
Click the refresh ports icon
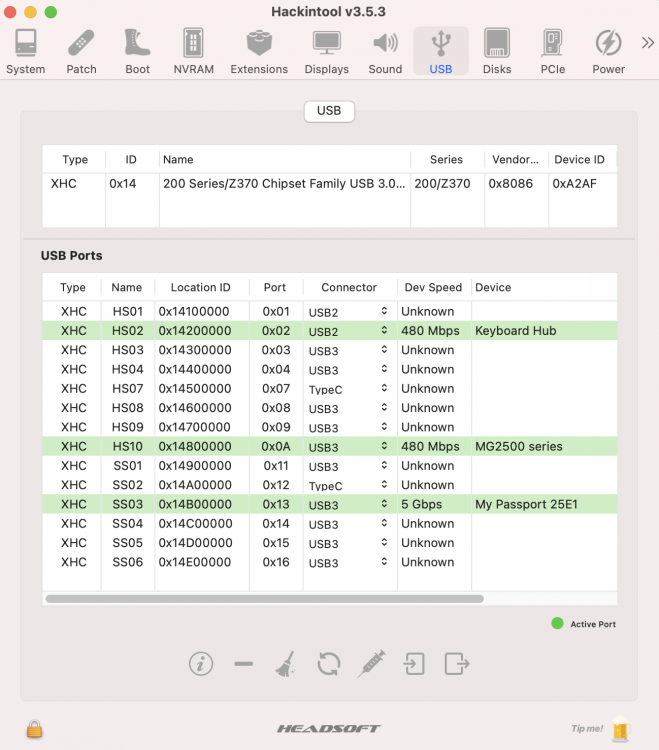pos(329,663)
